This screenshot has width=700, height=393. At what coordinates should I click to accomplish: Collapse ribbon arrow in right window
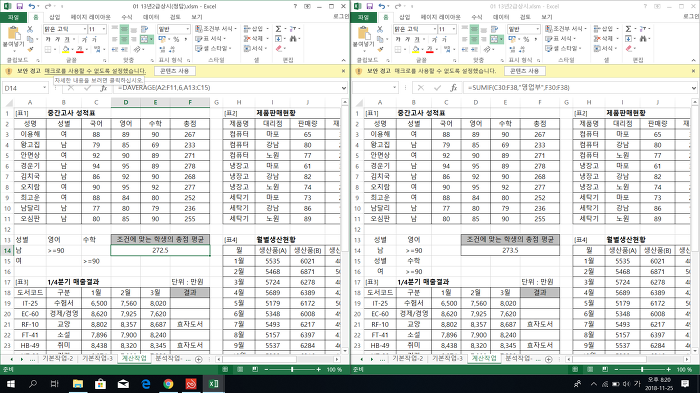693,60
